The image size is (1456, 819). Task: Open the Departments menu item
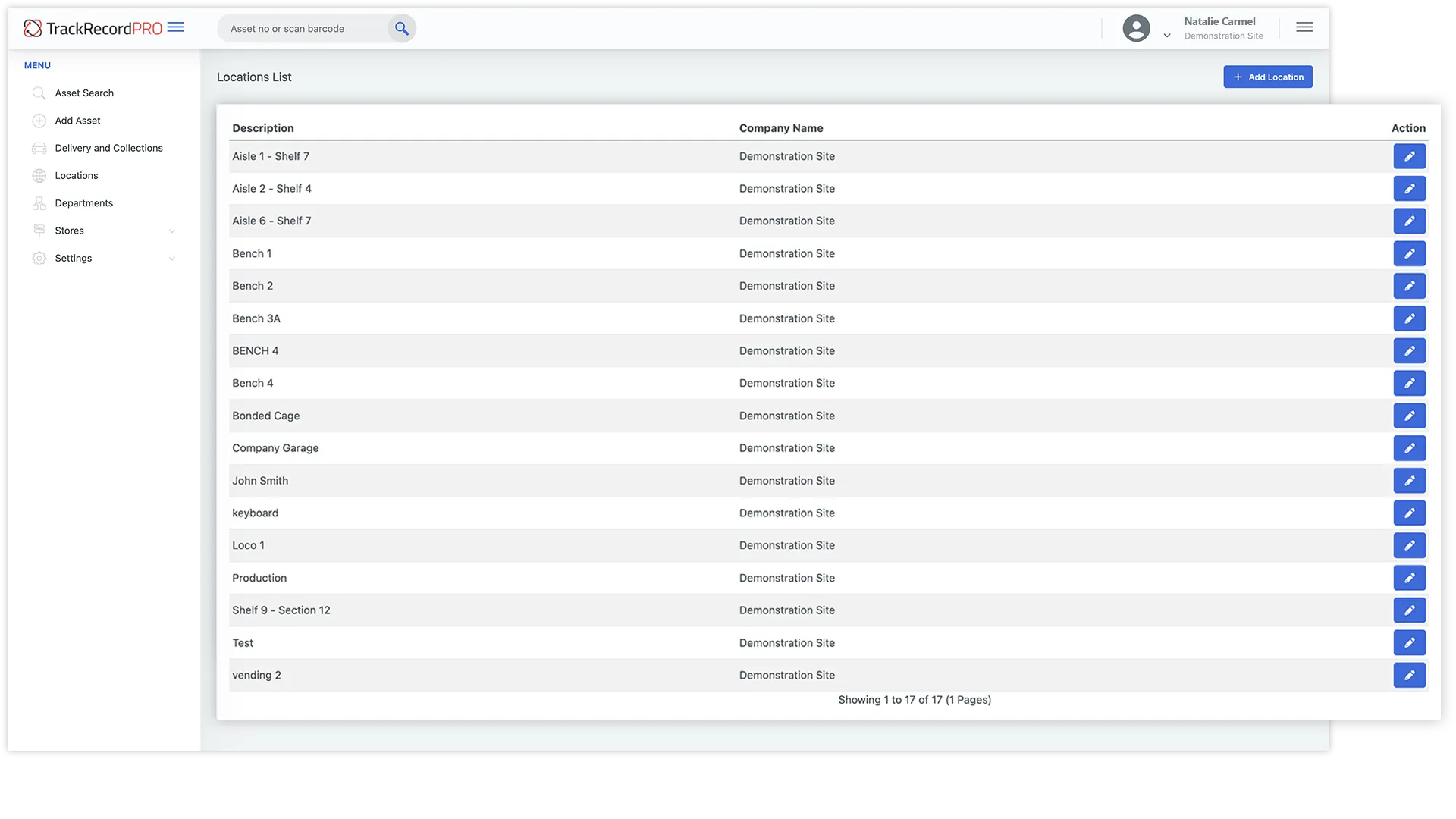[83, 203]
